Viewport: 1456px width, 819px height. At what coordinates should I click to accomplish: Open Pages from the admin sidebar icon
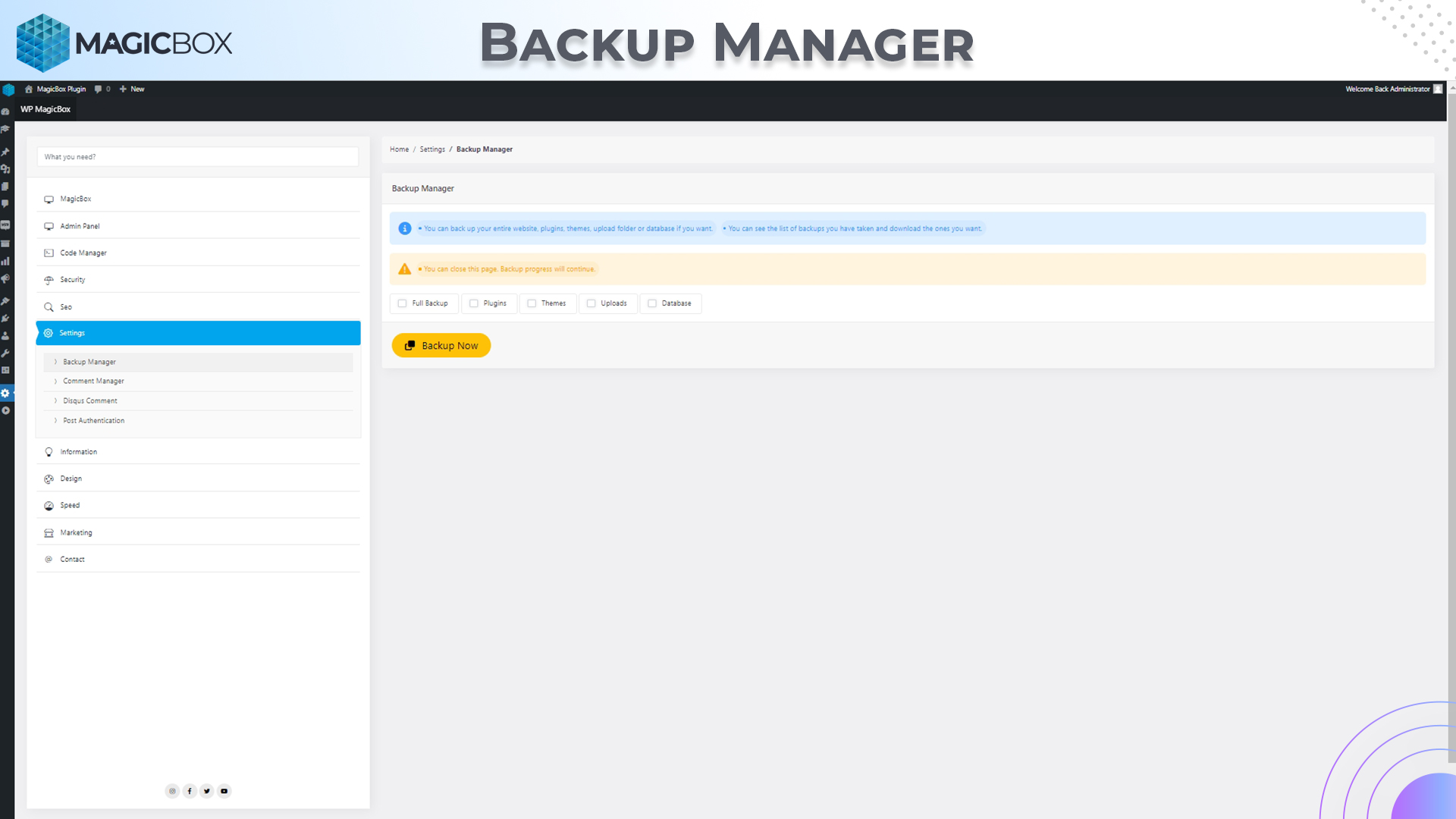coord(5,187)
